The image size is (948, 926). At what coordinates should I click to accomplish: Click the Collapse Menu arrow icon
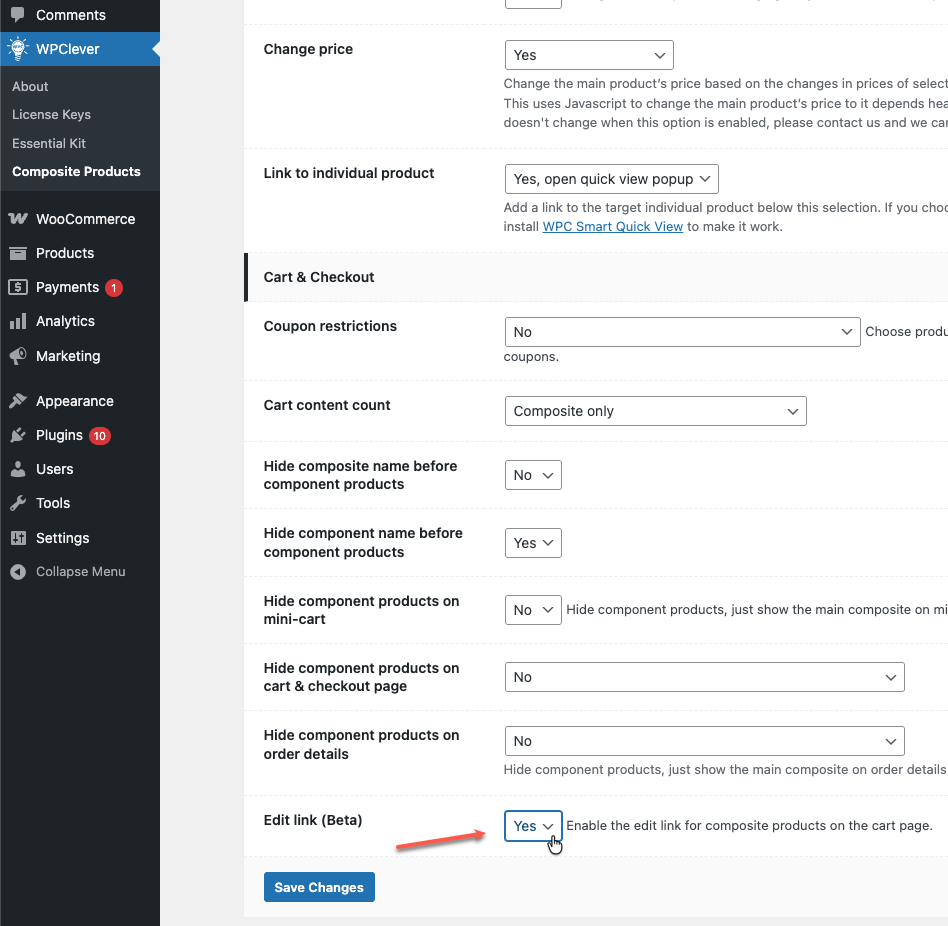(18, 572)
